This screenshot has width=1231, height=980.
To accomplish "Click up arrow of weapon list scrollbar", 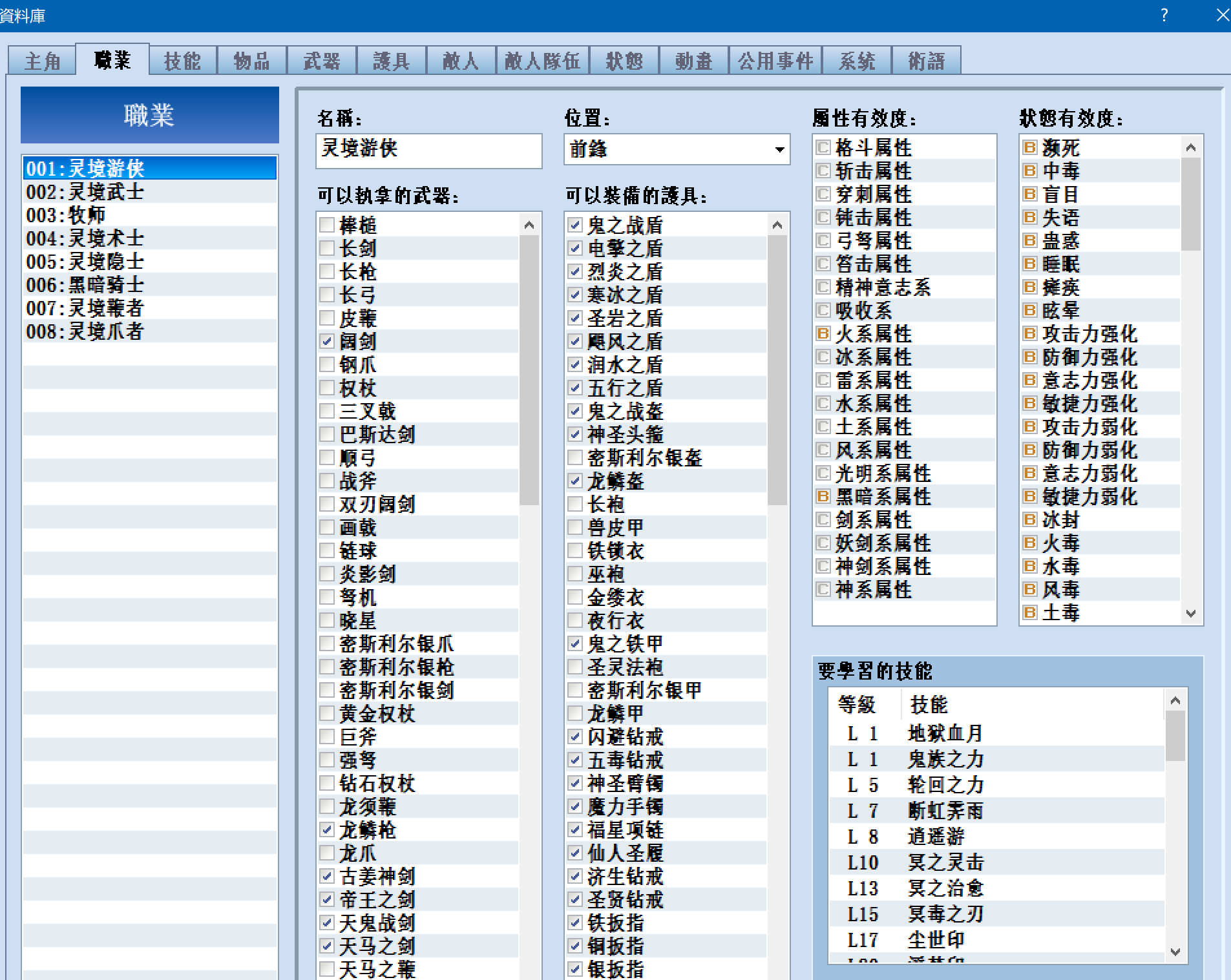I will [529, 225].
